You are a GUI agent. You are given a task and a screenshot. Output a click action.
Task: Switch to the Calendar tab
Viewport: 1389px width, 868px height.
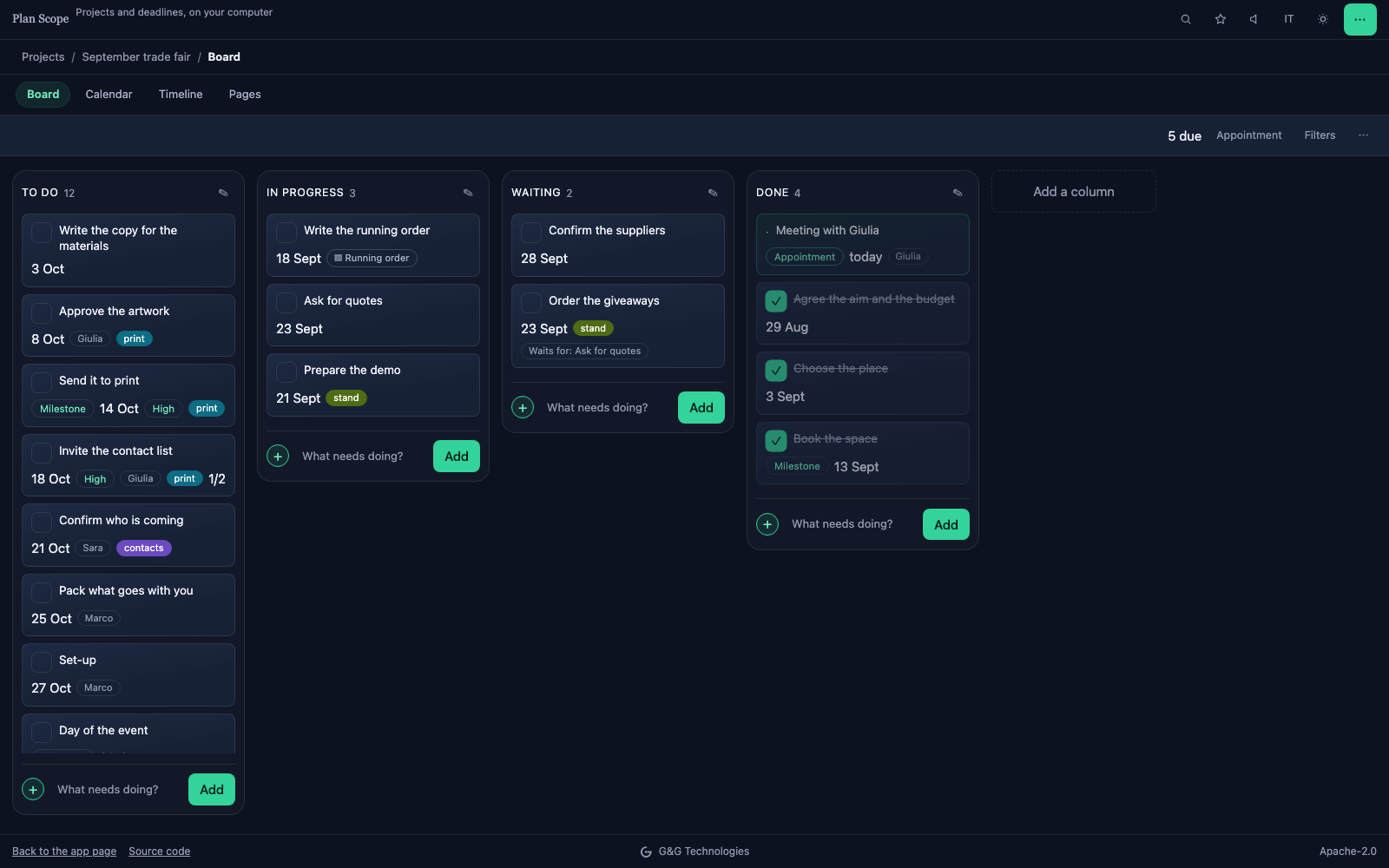point(109,95)
